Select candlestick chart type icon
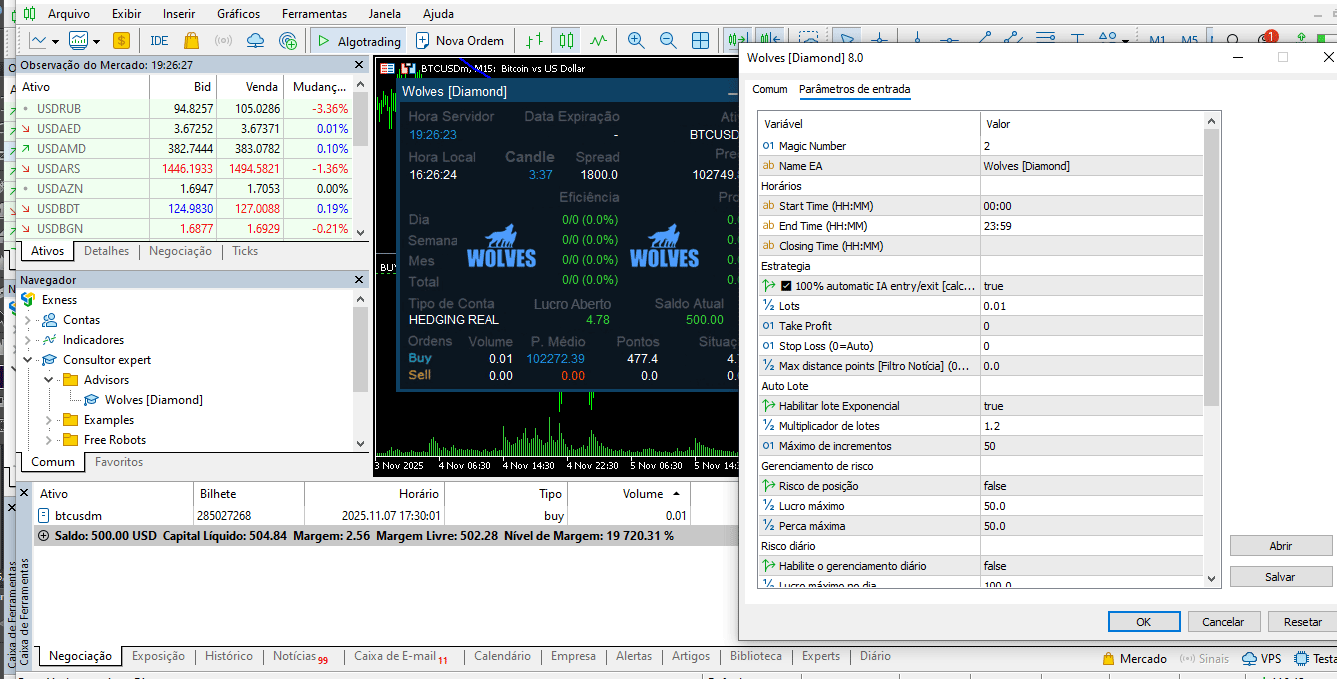Screen dimensions: 1337x679 567,41
